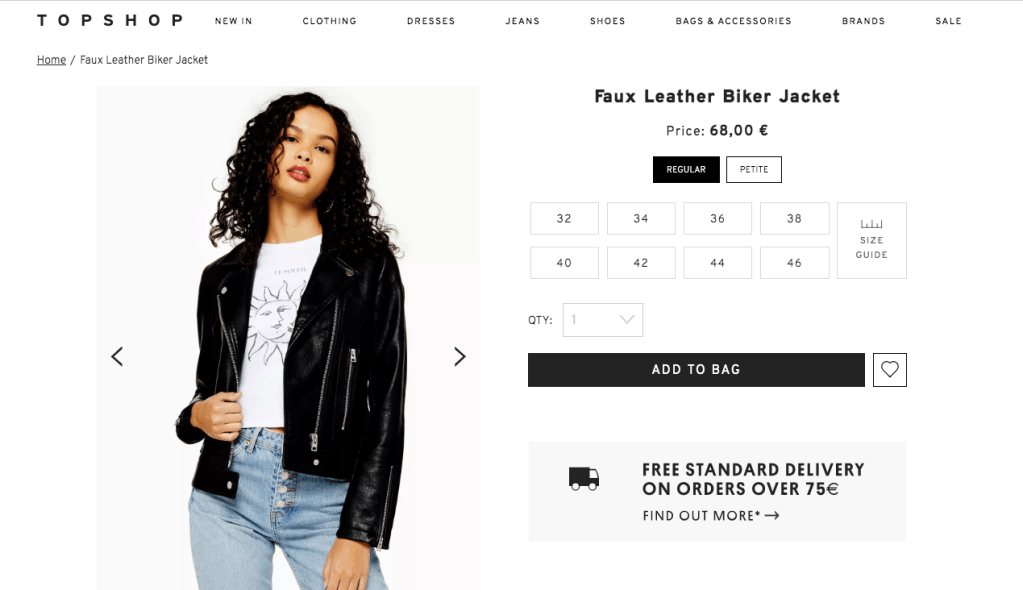The height and width of the screenshot is (590, 1023).
Task: Open the Clothing menu
Action: 329,21
